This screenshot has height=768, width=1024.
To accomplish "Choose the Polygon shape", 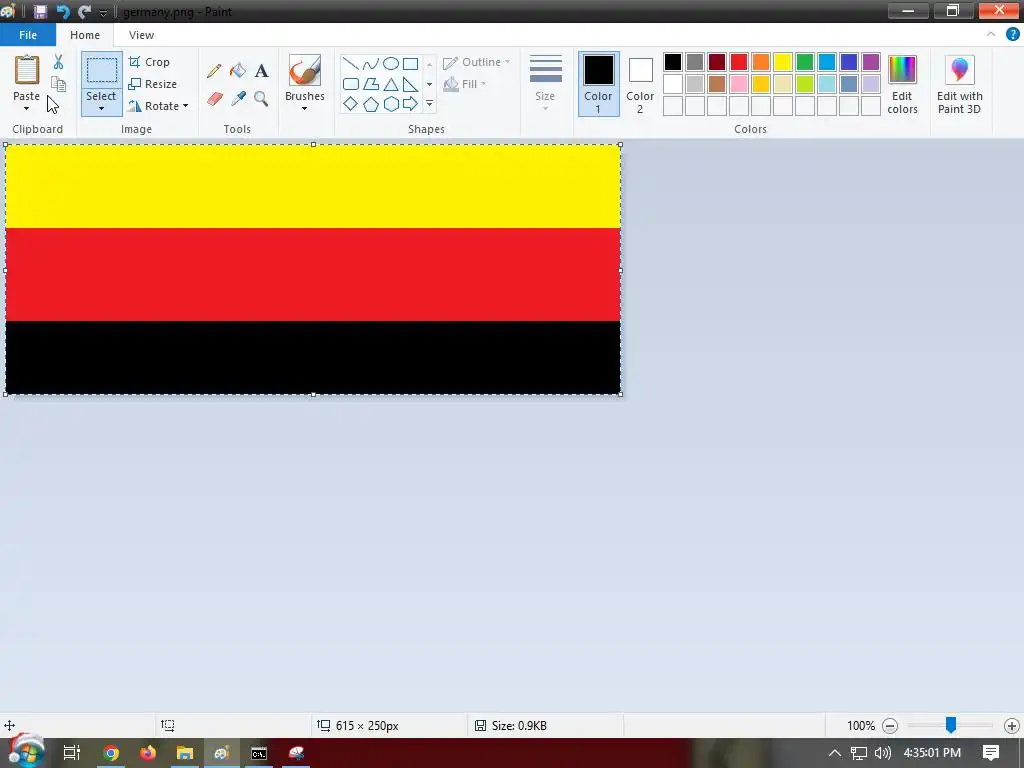I will click(x=371, y=84).
